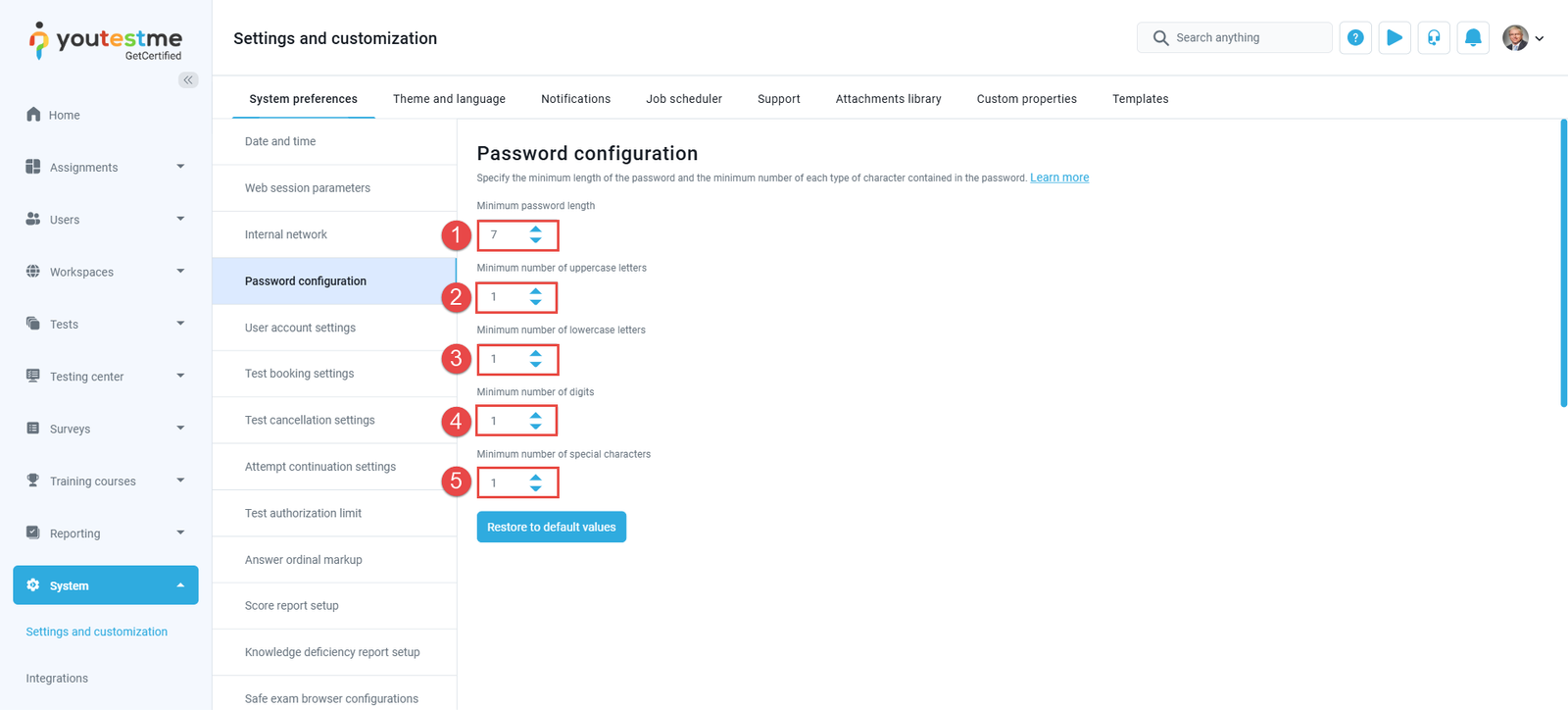Select Answer ordinal markup
Image resolution: width=1568 pixels, height=710 pixels.
(335, 560)
